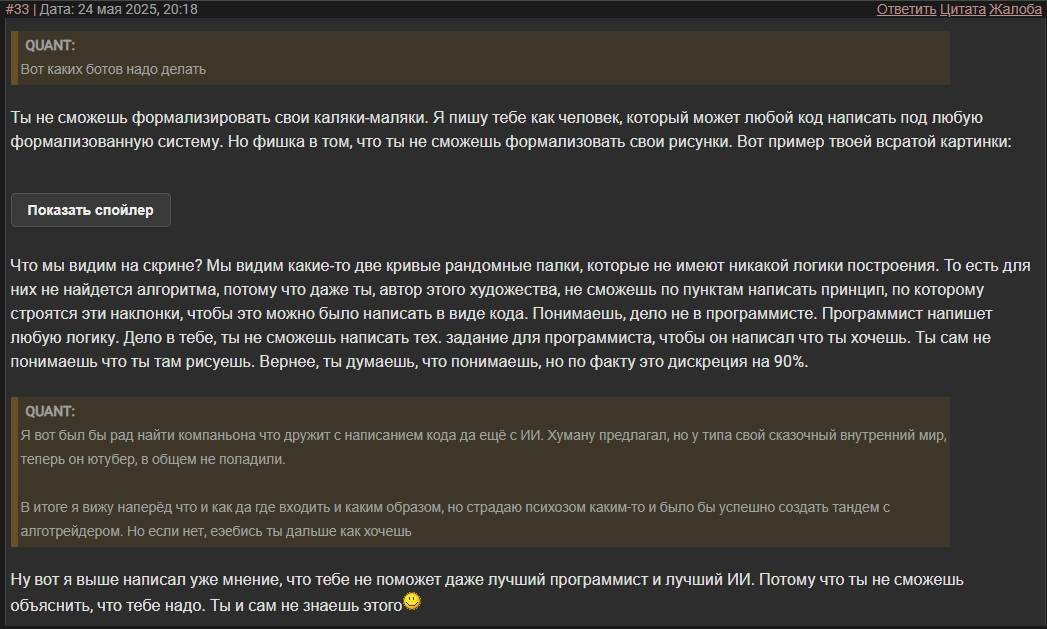1047x629 pixels.
Task: Click the quoted line ending 'как хочешь'
Action: tap(216, 532)
